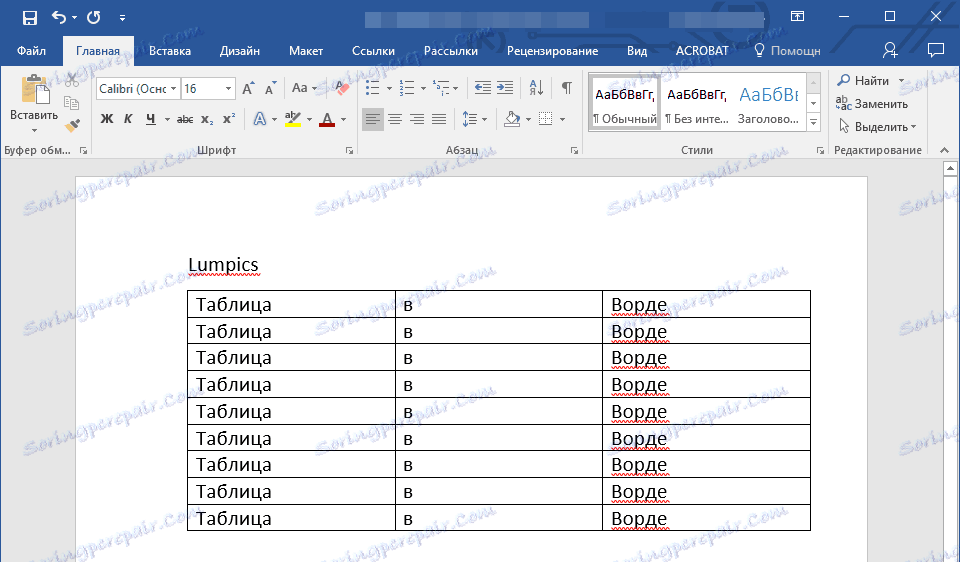
Task: Click the multilevel list icon
Action: 441,88
